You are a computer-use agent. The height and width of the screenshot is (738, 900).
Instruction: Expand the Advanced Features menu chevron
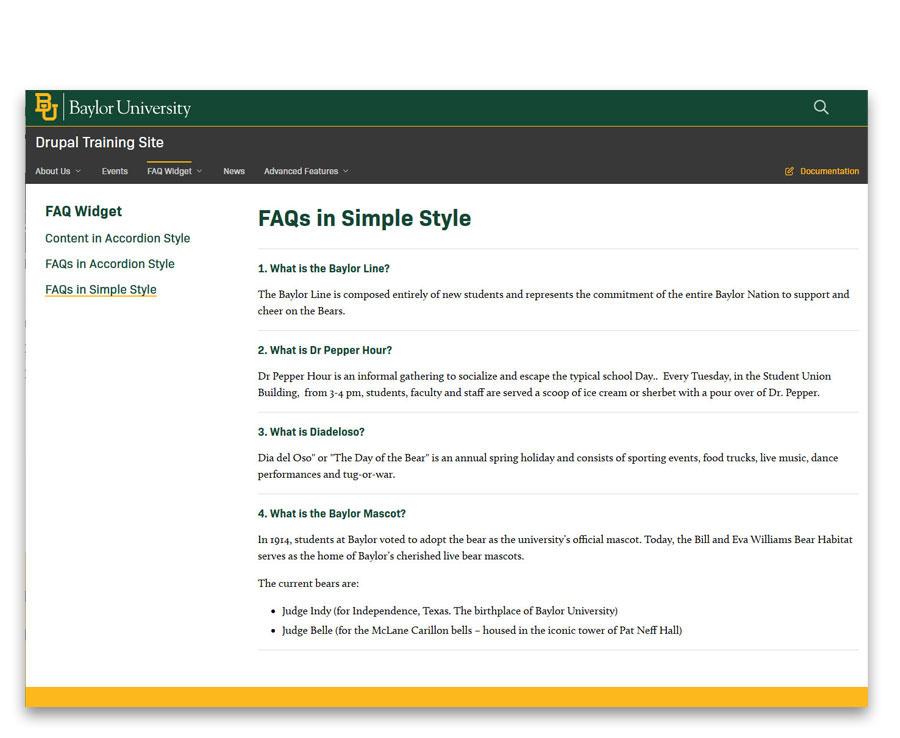click(346, 171)
